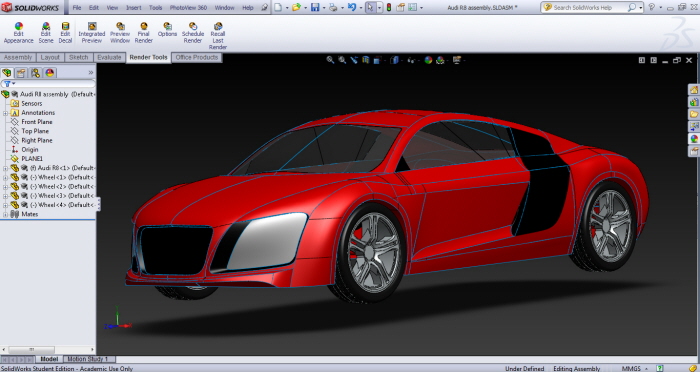The height and width of the screenshot is (372, 700).
Task: Save the assembly with the floppy icon
Action: click(315, 8)
